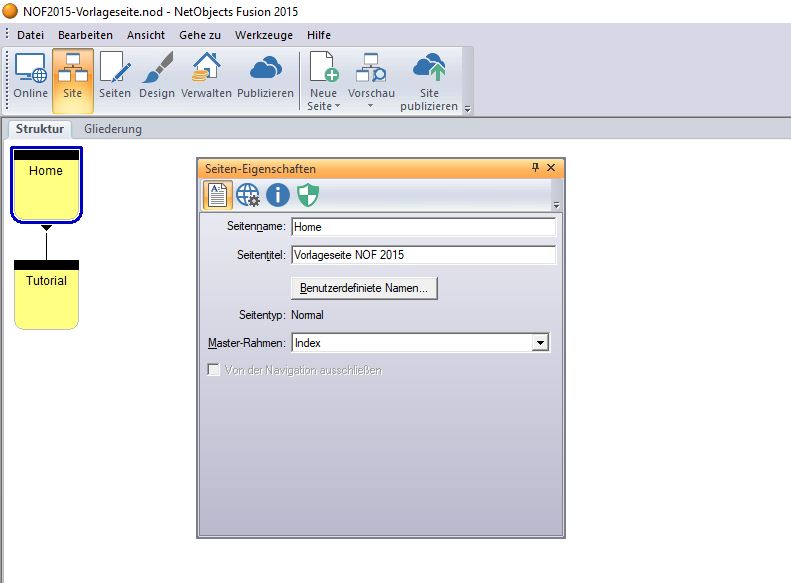Toggle Von der Navigation ausschließen checkbox
This screenshot has width=791, height=583.
click(214, 370)
